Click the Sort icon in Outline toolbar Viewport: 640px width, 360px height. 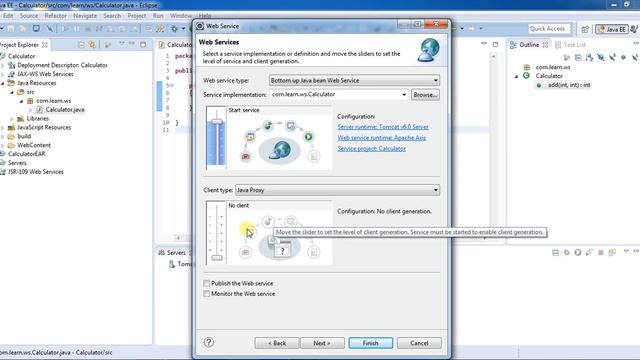[x=589, y=58]
